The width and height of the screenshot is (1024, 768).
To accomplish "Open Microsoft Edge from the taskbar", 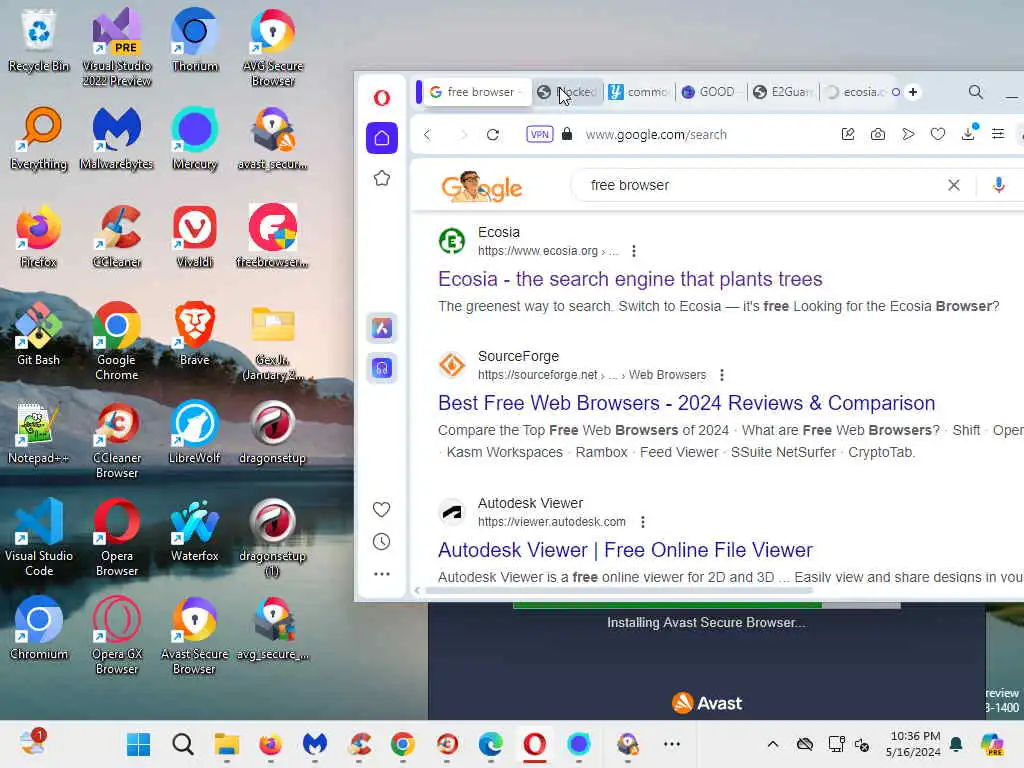I will point(490,744).
